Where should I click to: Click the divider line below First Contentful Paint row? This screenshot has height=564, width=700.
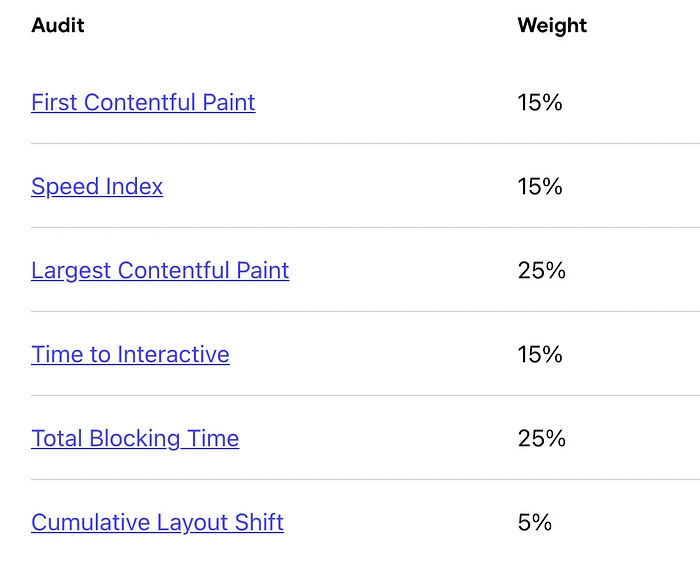pyautogui.click(x=360, y=143)
